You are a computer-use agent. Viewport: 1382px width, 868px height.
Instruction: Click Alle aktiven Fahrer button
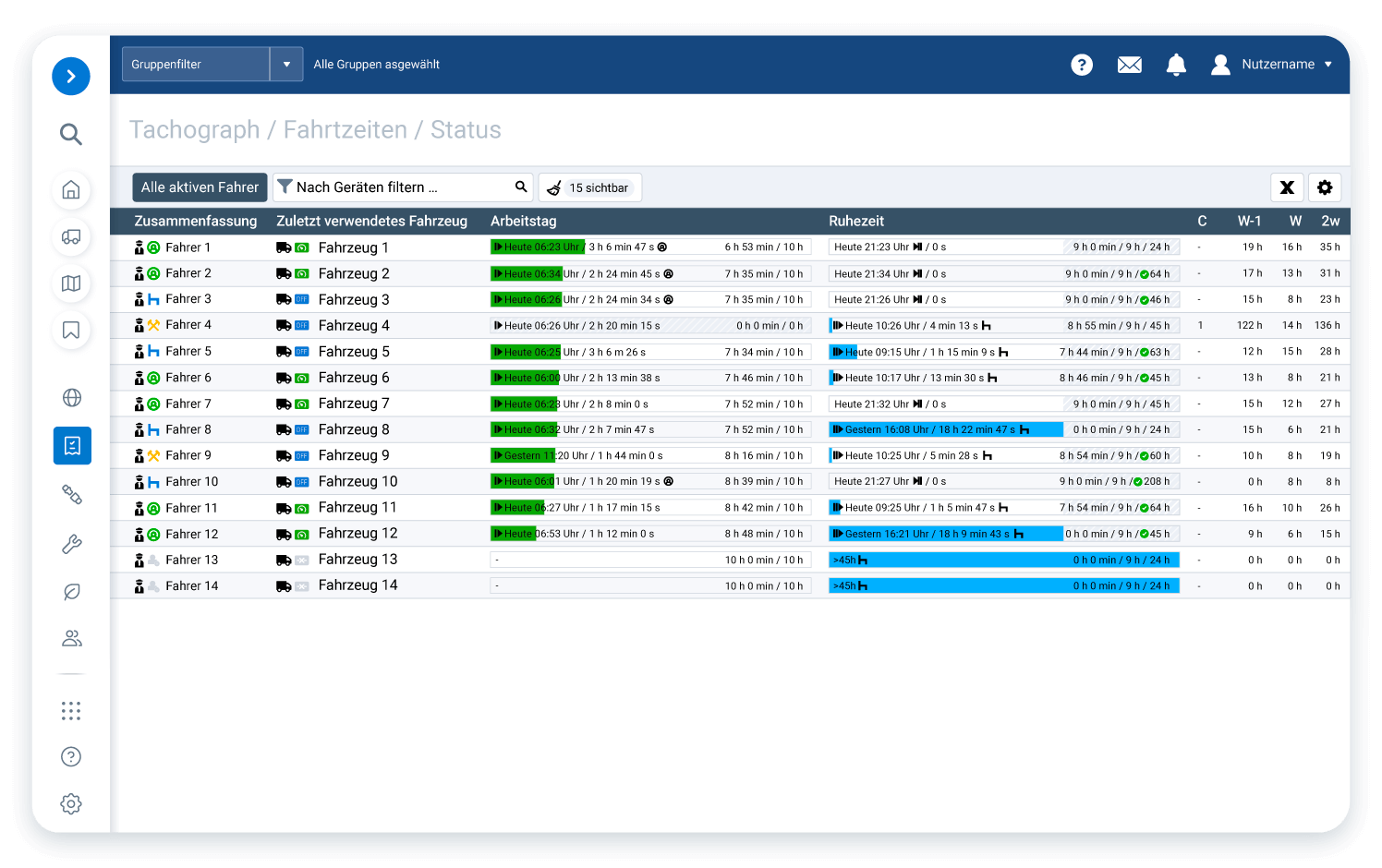pyautogui.click(x=200, y=187)
